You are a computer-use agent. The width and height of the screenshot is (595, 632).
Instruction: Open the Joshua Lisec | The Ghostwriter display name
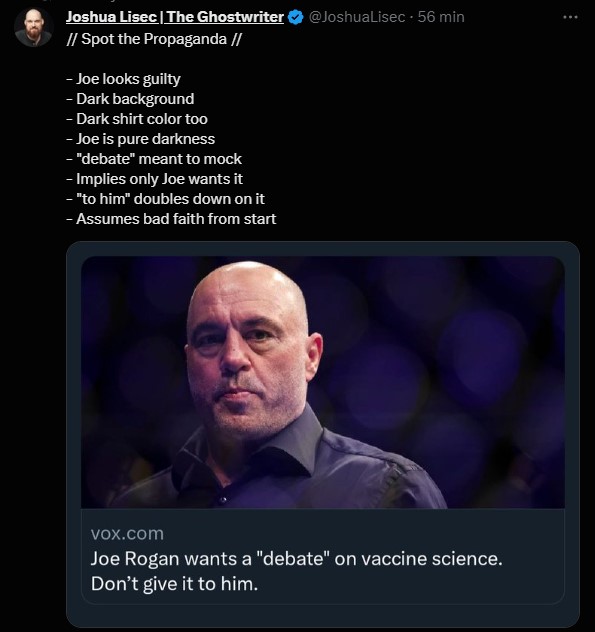(175, 17)
